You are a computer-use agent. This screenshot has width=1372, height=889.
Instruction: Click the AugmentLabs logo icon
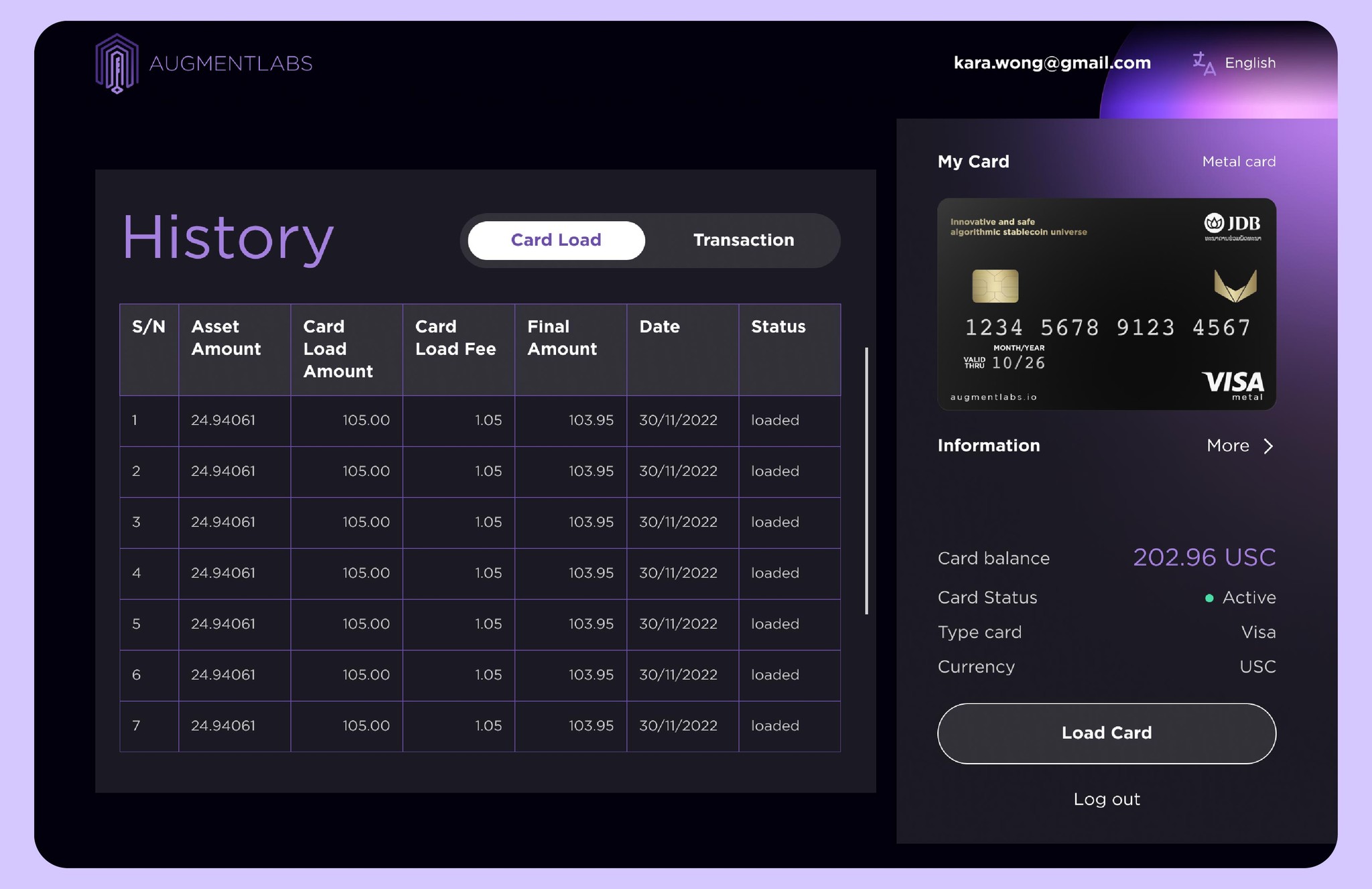pyautogui.click(x=117, y=64)
